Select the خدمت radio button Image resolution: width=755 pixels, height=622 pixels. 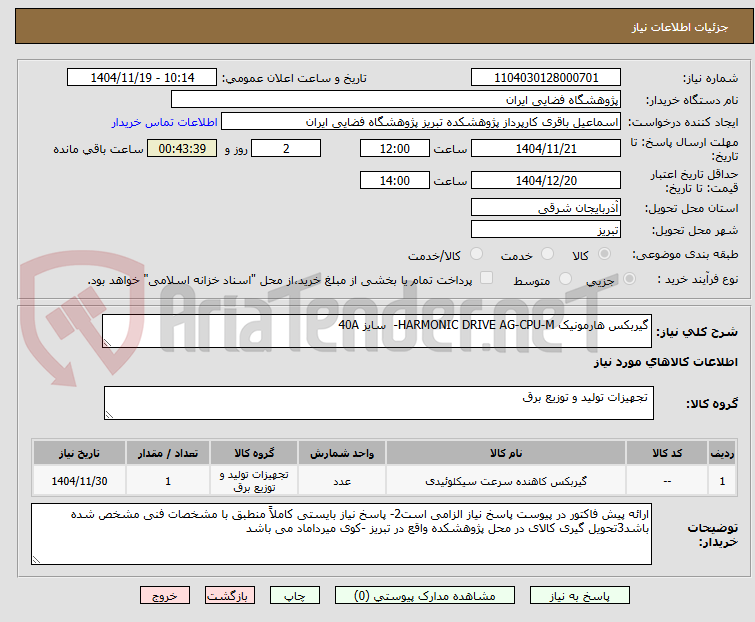(x=547, y=254)
